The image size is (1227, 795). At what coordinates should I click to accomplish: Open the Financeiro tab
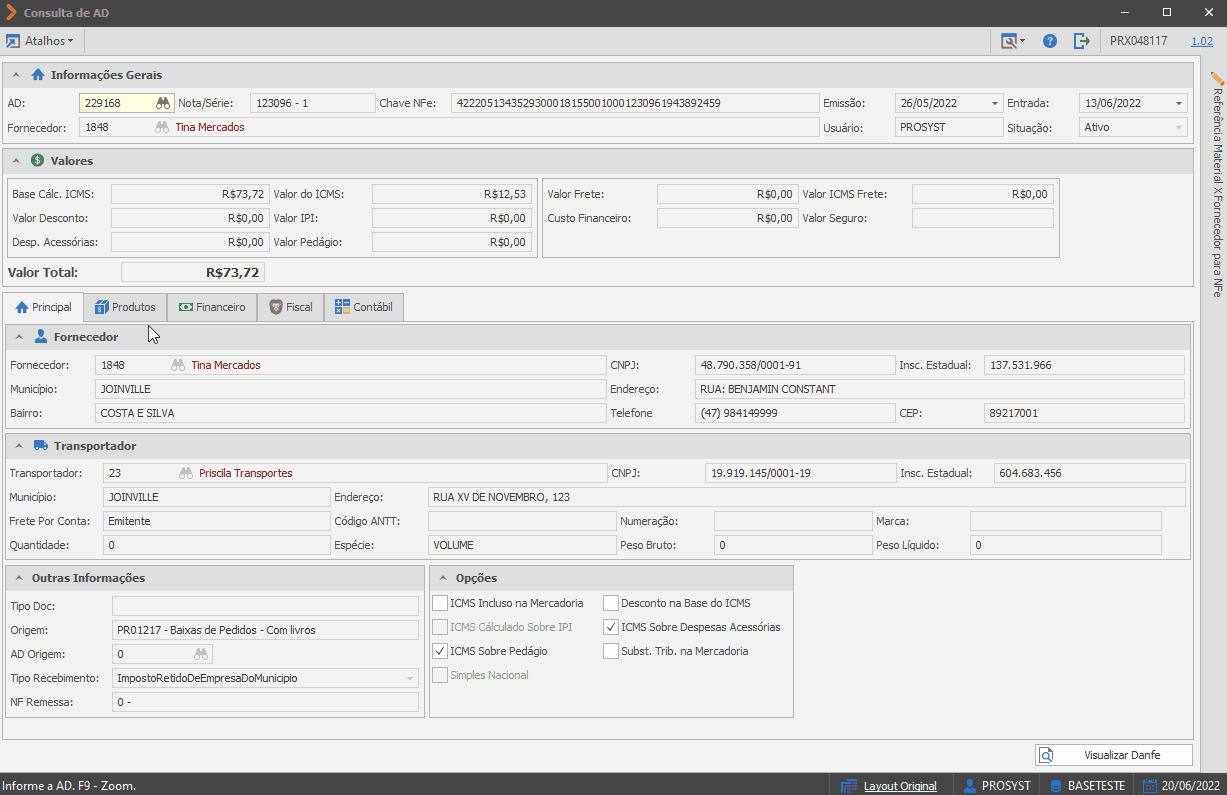[212, 307]
